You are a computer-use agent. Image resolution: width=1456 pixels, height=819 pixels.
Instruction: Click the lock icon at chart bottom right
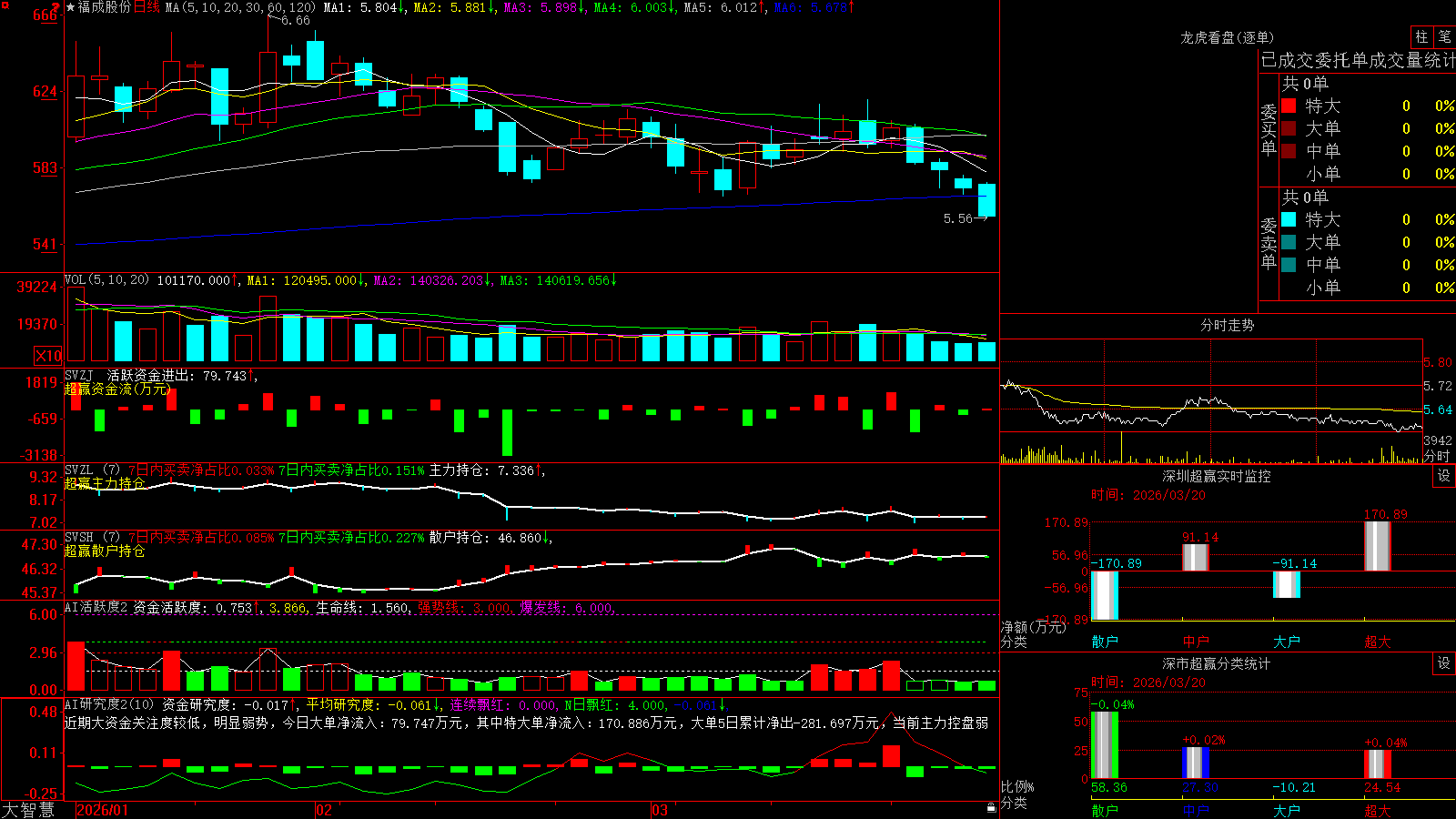pyautogui.click(x=992, y=808)
